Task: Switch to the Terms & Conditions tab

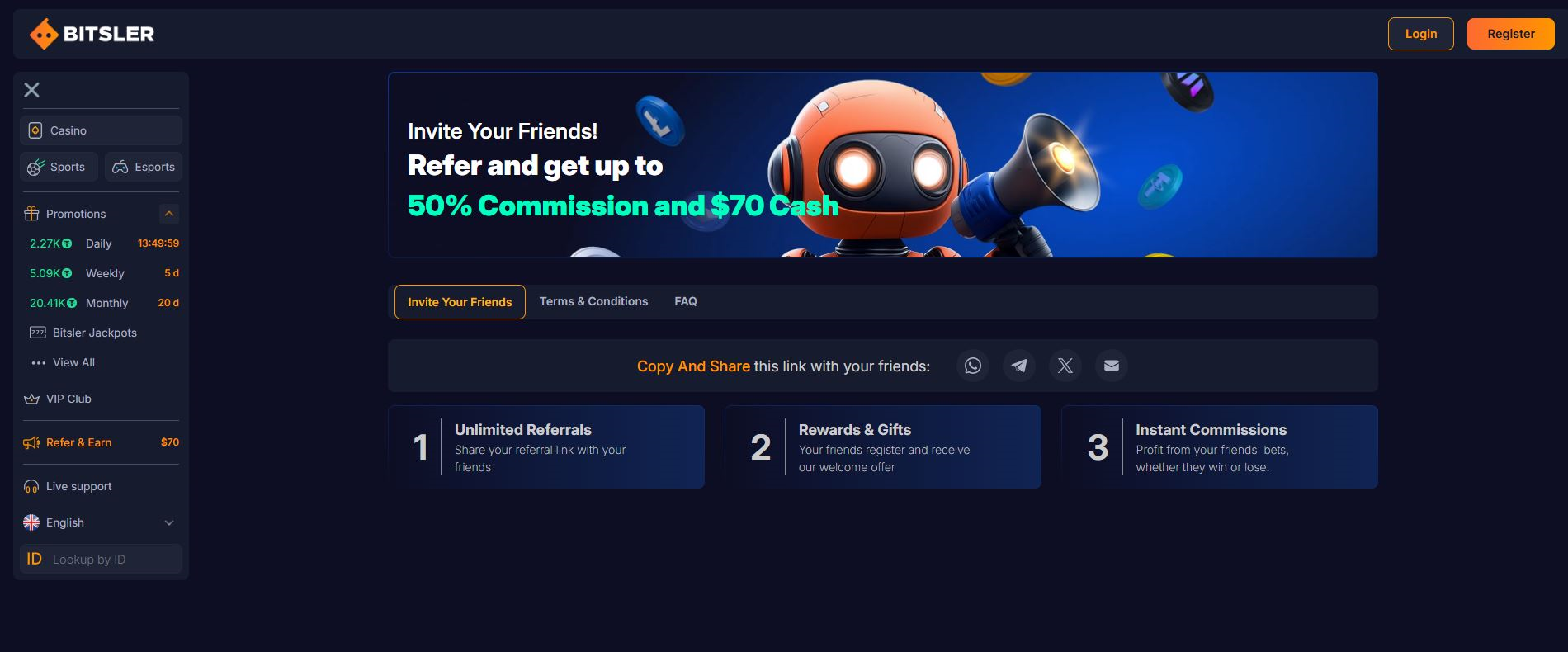Action: (x=594, y=301)
